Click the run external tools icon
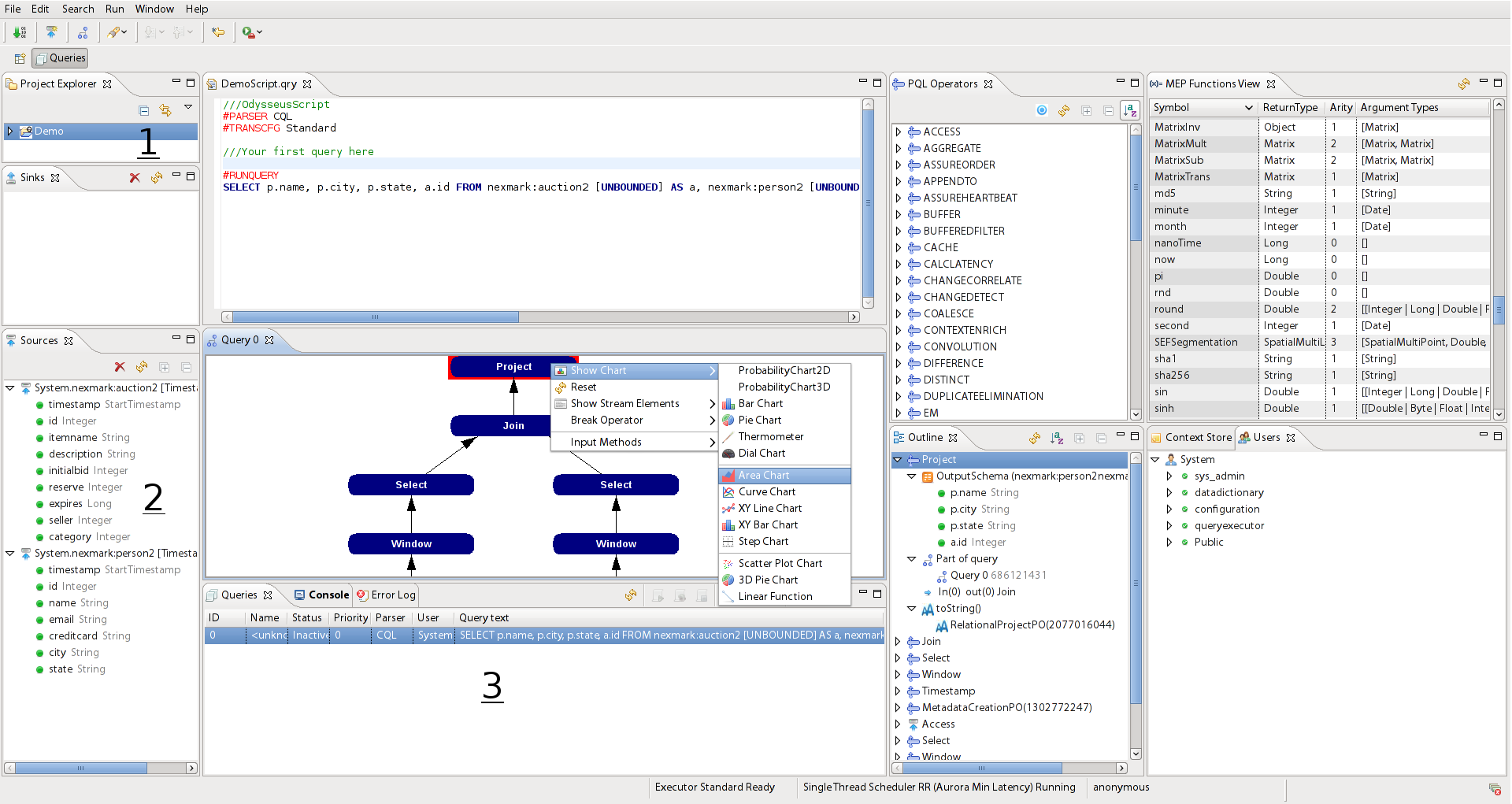 click(248, 32)
